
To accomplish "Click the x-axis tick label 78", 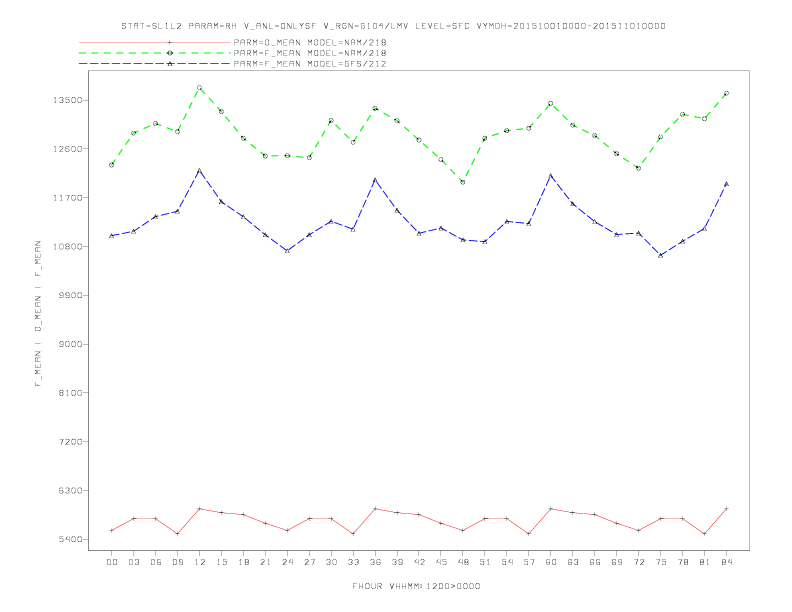I will 682,562.
